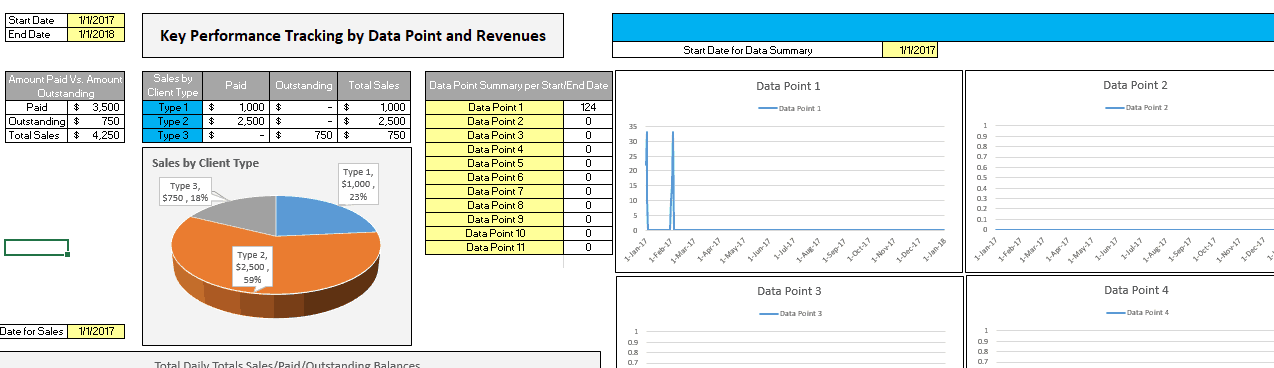Click the 'Total Sales' column header
1274x368 pixels.
(x=373, y=86)
